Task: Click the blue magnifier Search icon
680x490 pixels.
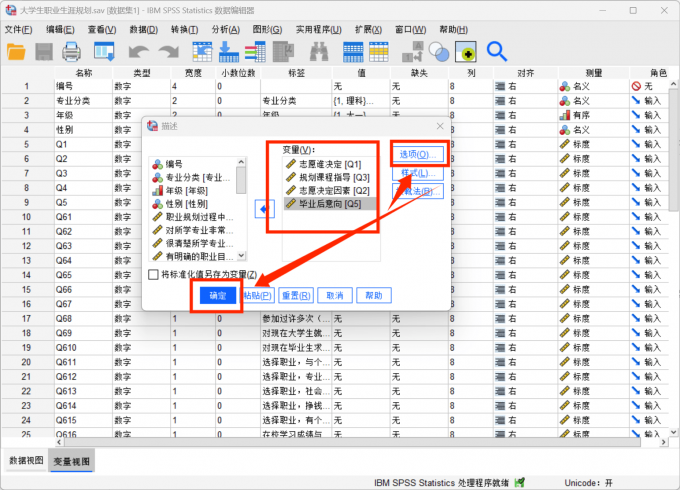Action: coord(497,51)
